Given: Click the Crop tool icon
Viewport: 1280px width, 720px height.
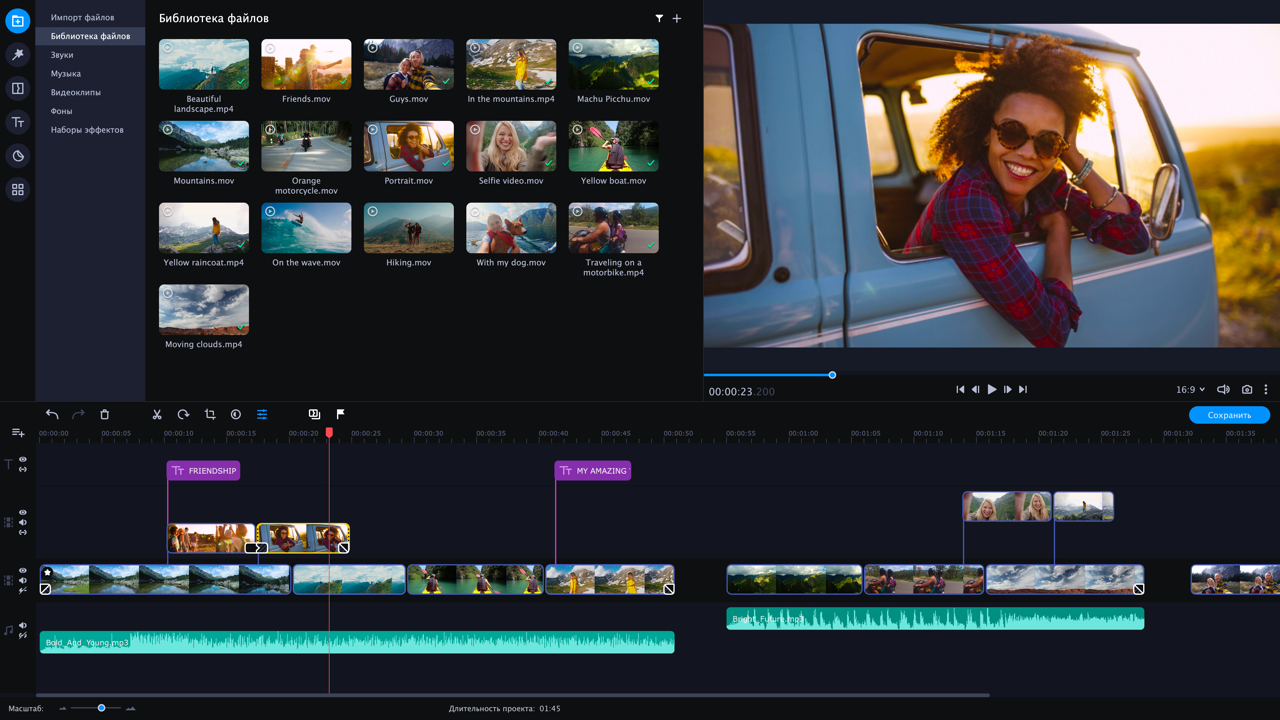Looking at the screenshot, I should pyautogui.click(x=210, y=414).
